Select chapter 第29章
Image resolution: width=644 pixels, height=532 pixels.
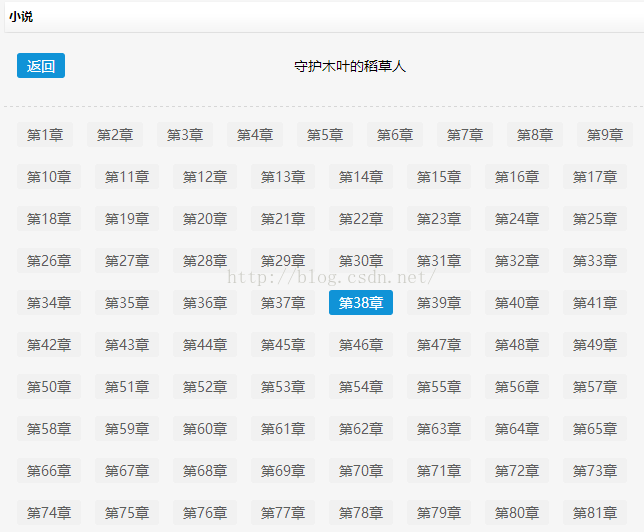pos(283,260)
